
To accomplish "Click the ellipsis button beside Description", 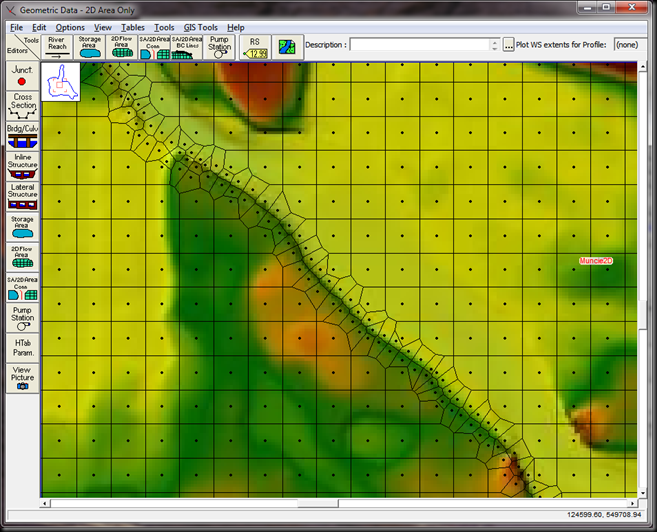I will [509, 45].
